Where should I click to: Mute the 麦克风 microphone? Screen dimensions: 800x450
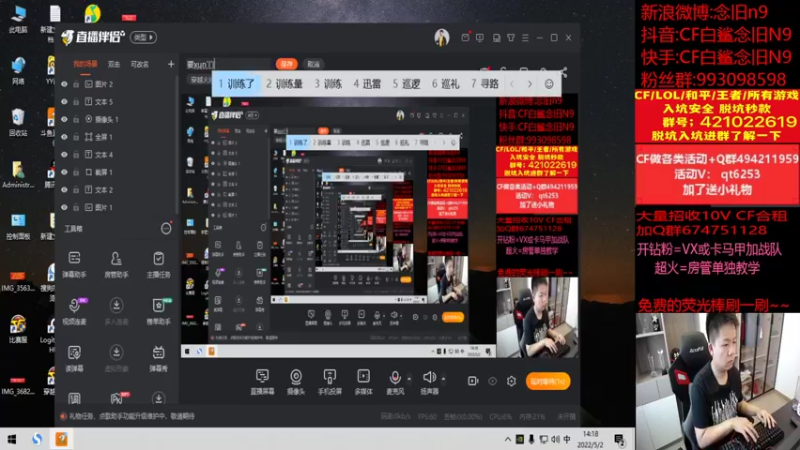click(x=395, y=382)
